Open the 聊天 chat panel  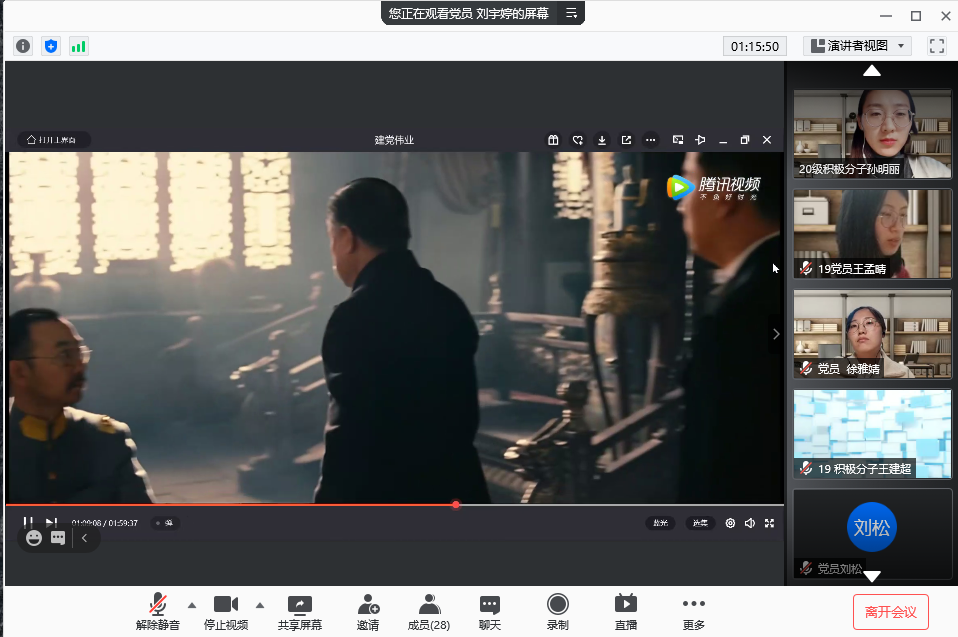489,604
